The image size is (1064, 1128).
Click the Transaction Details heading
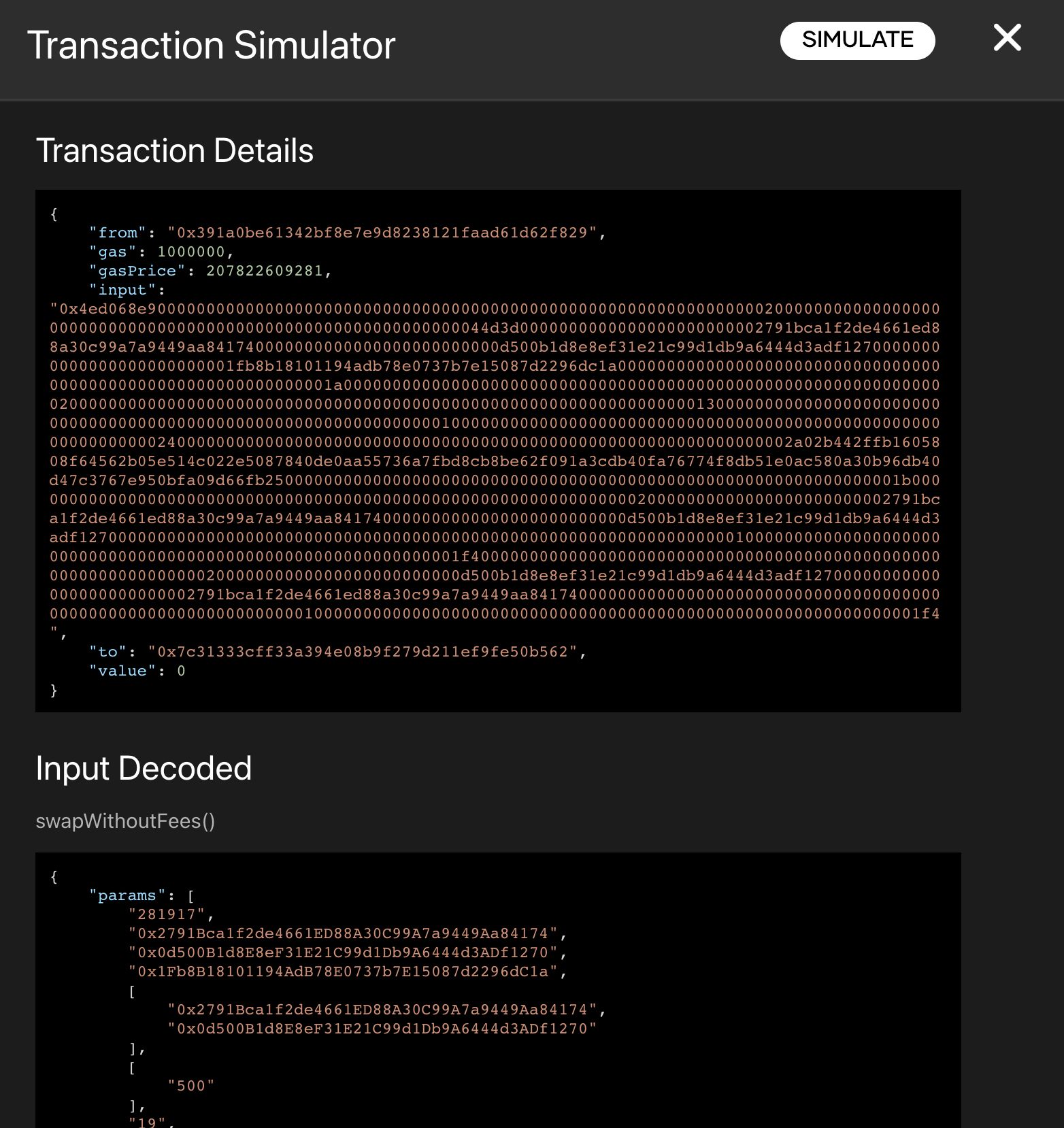pyautogui.click(x=174, y=150)
